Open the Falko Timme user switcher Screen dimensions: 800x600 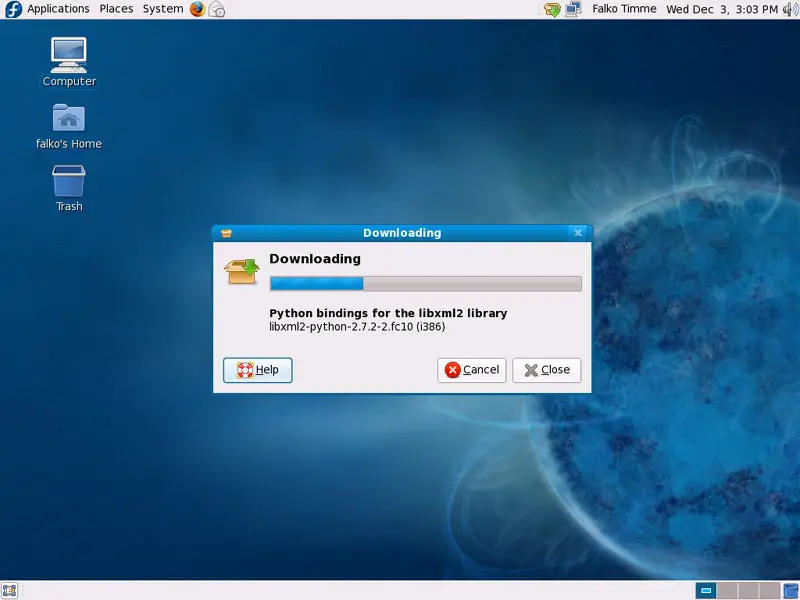(x=624, y=9)
